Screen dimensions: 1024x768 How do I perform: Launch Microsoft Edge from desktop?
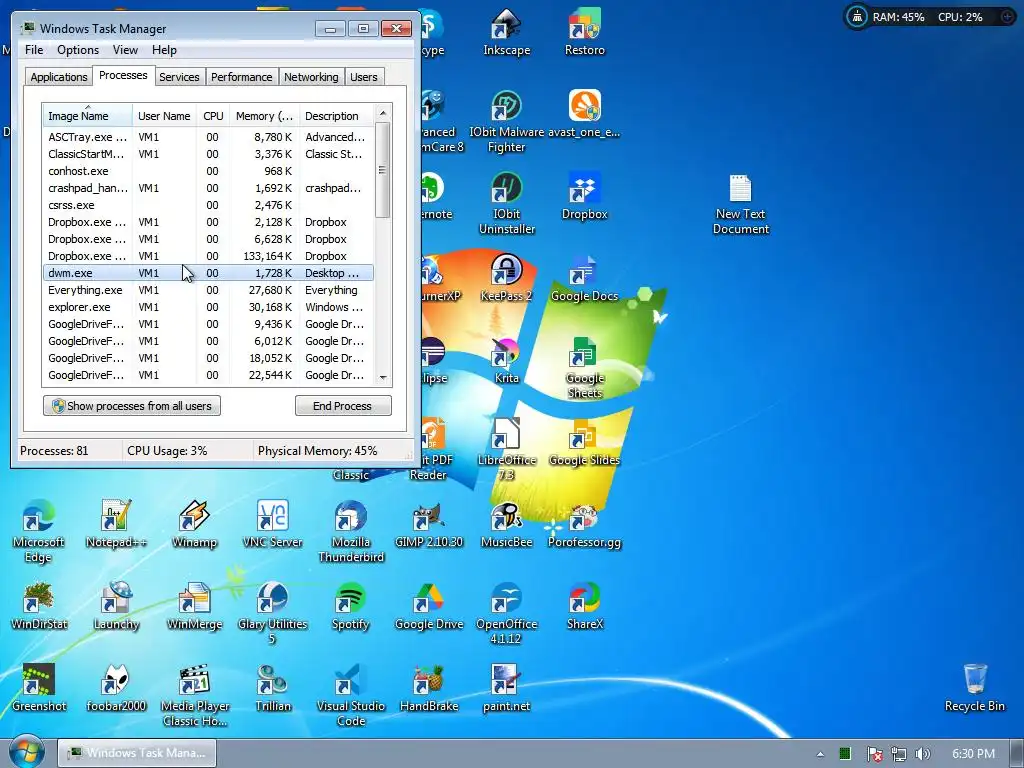tap(38, 532)
